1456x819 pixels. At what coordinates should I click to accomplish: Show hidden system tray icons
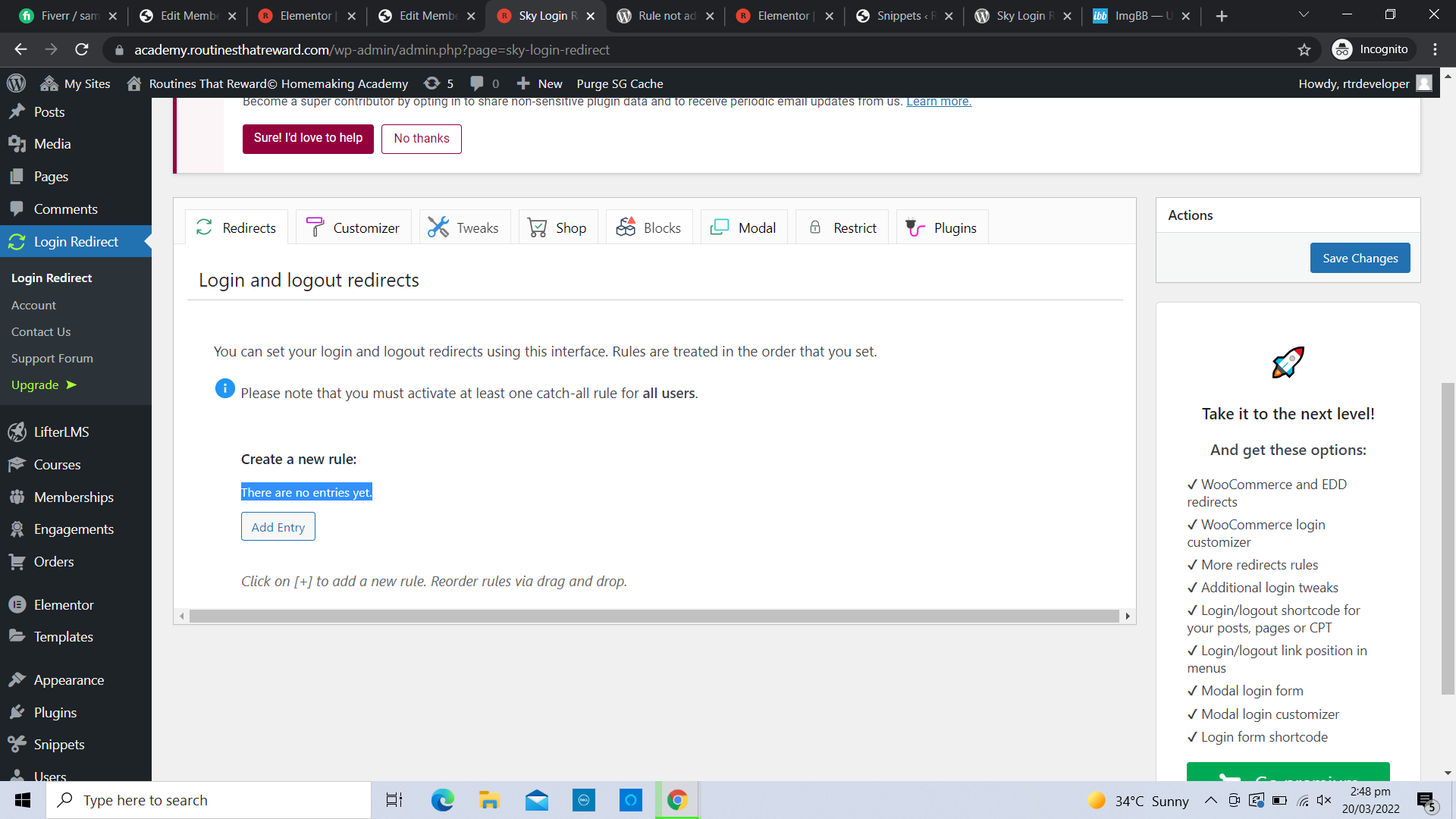[x=1211, y=800]
